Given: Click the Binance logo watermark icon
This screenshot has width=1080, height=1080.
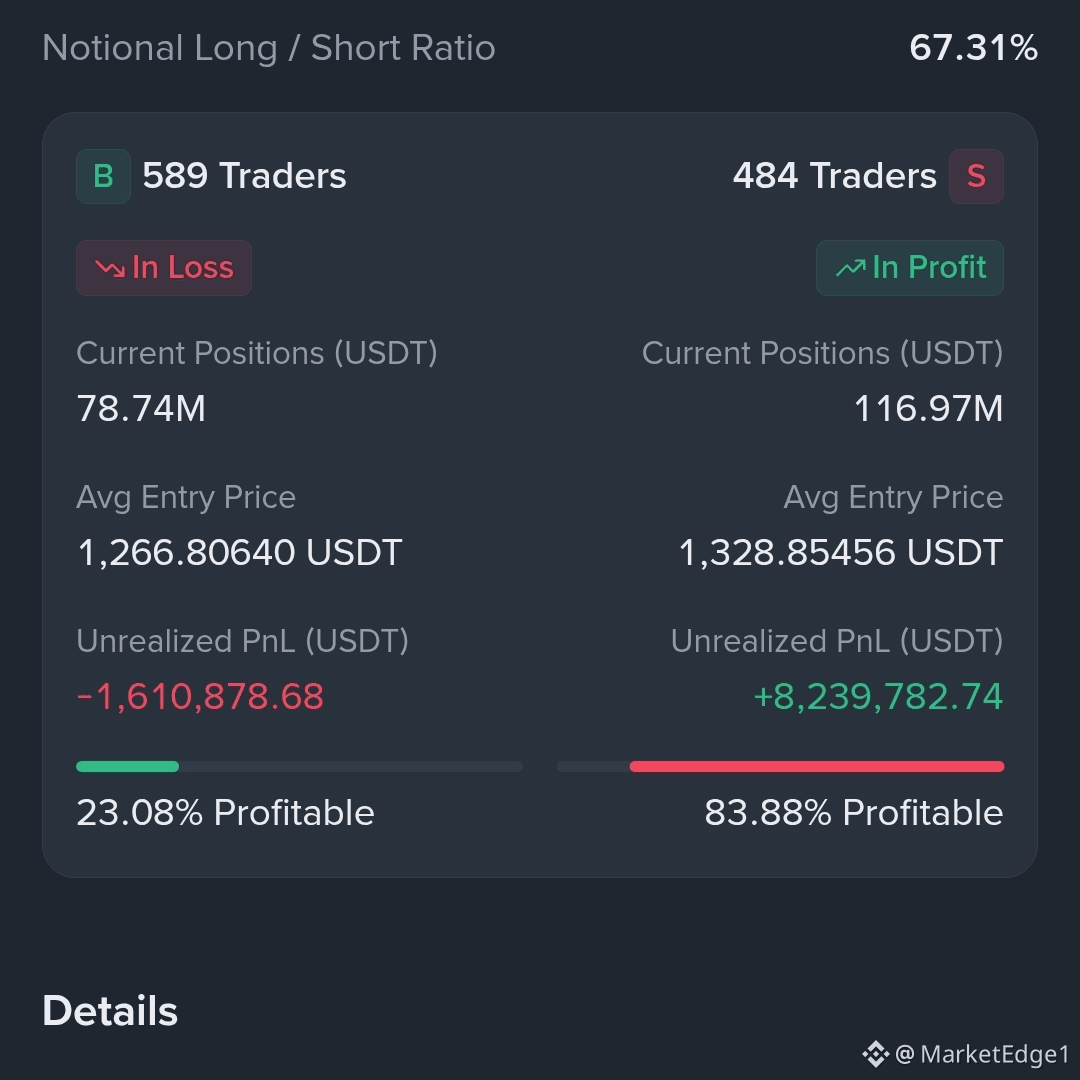Looking at the screenshot, I should click(876, 1054).
